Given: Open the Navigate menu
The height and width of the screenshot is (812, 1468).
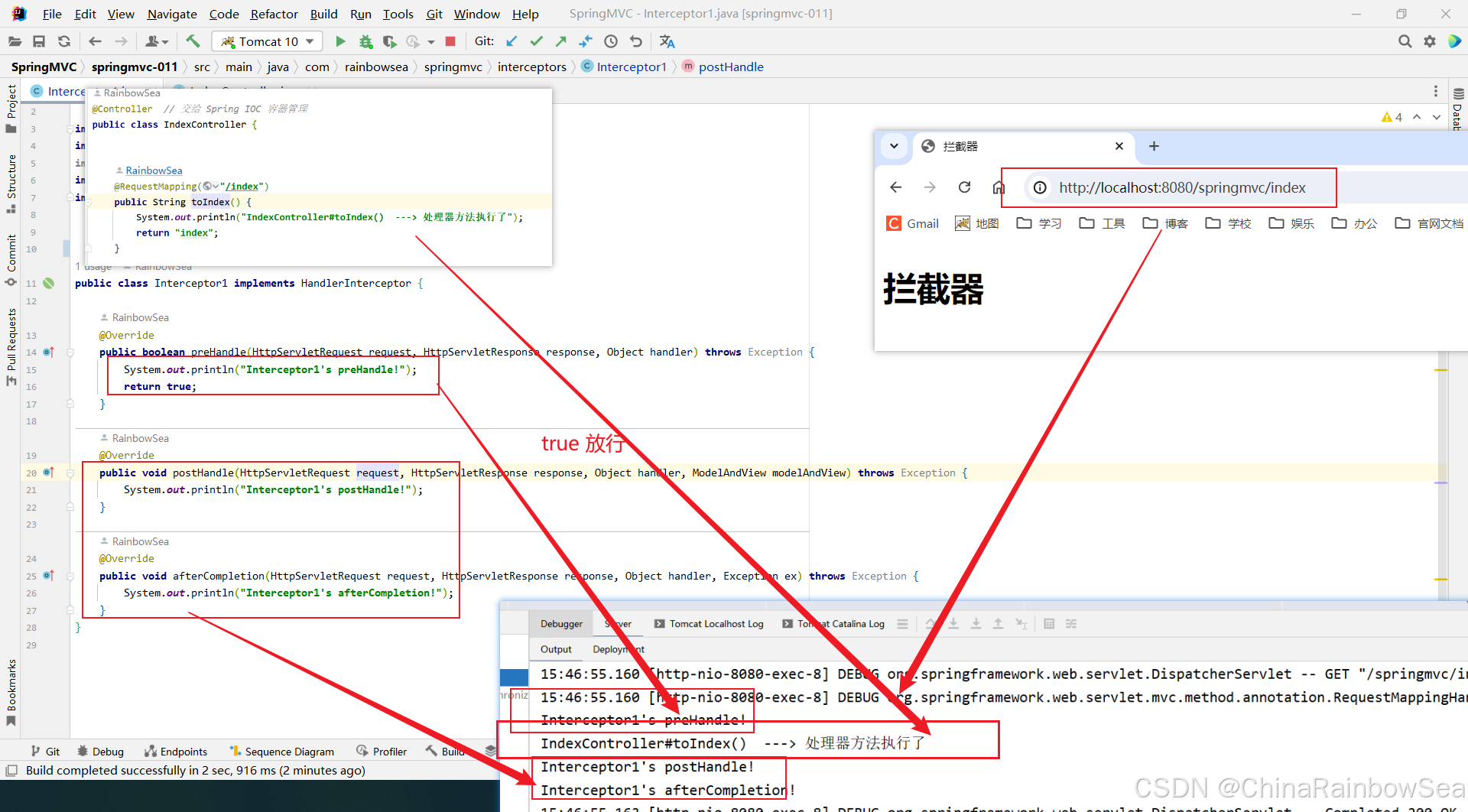Looking at the screenshot, I should pyautogui.click(x=172, y=14).
